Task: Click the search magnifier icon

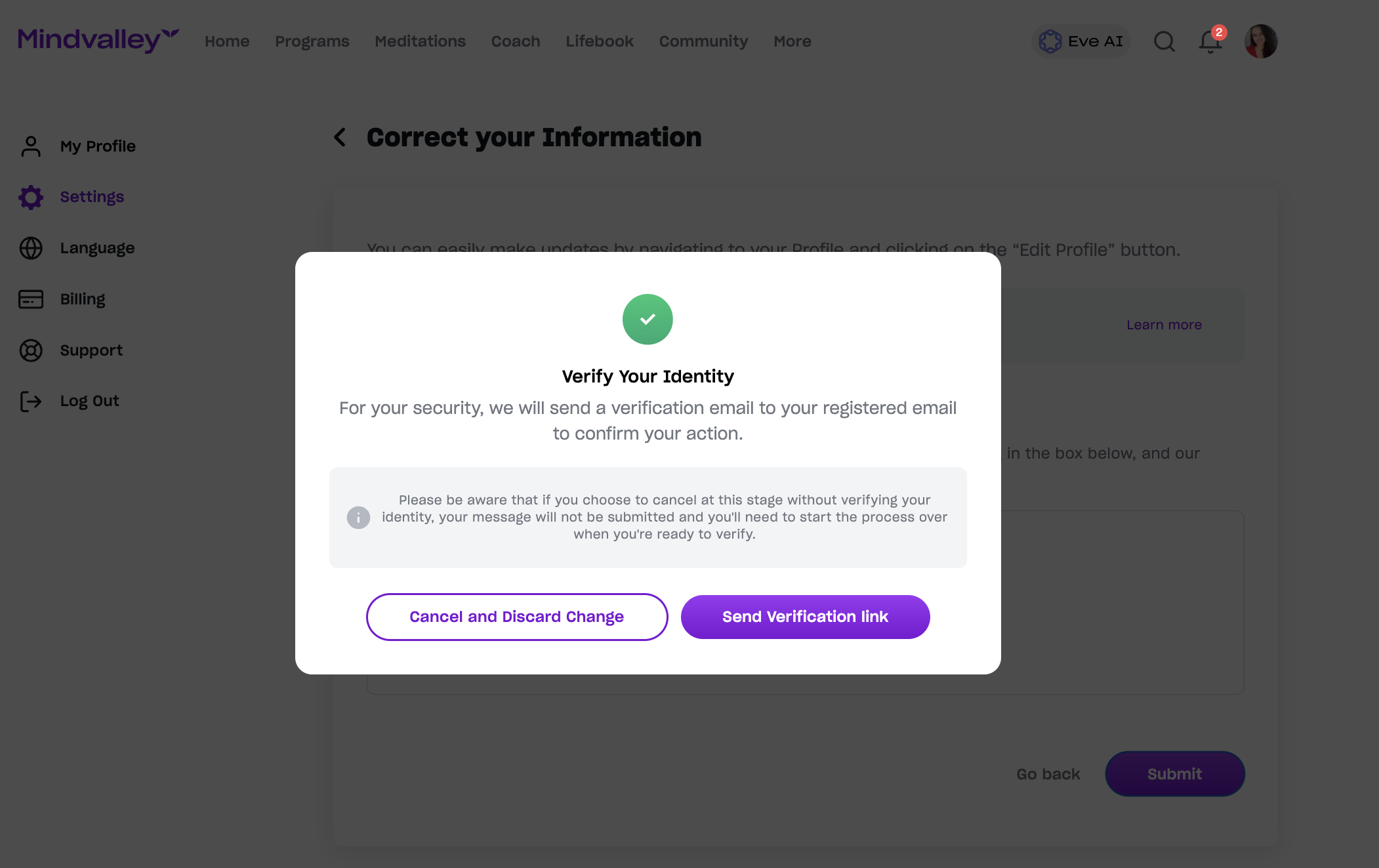Action: 1164,41
